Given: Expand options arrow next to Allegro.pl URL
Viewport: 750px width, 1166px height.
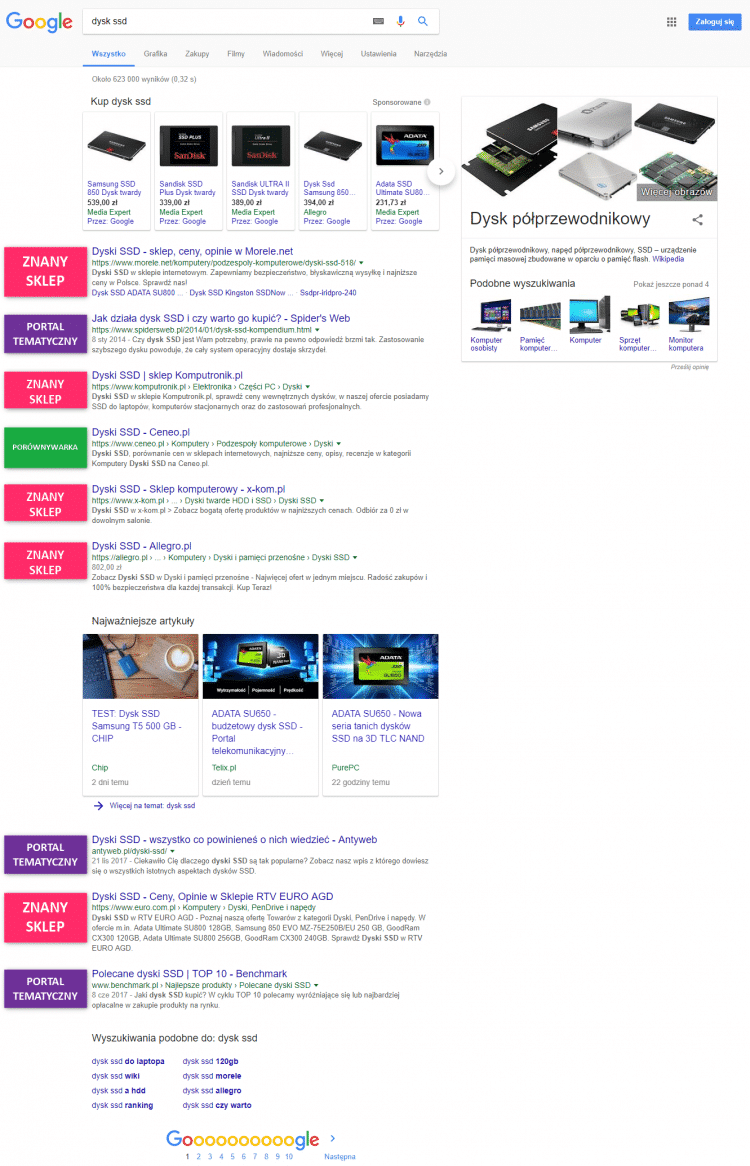Looking at the screenshot, I should point(355,558).
